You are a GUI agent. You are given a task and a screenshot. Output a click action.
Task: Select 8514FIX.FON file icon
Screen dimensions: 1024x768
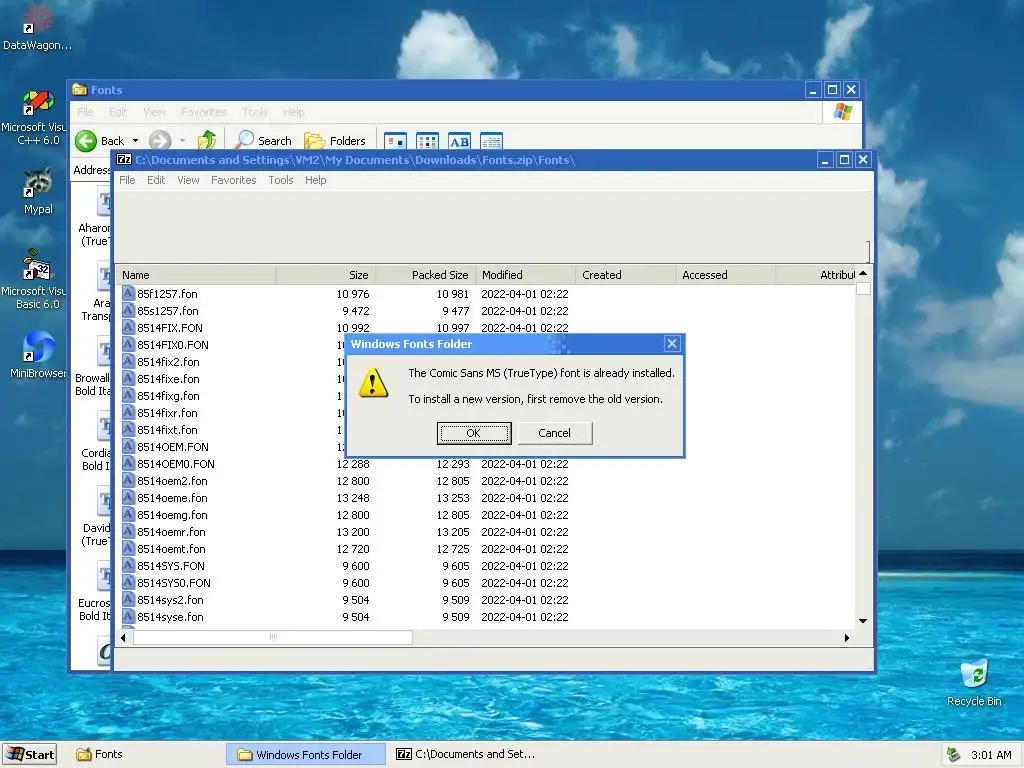click(x=128, y=328)
